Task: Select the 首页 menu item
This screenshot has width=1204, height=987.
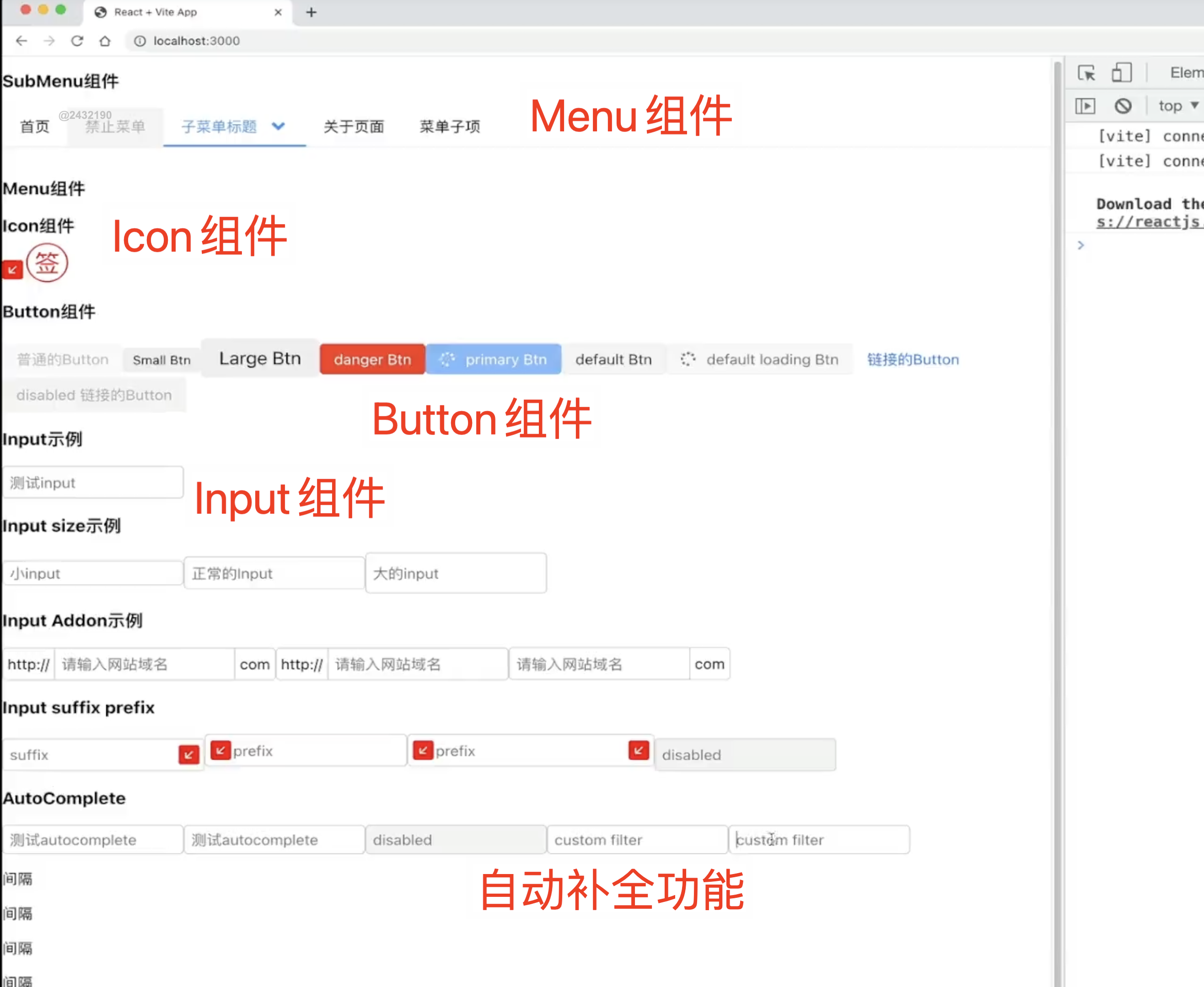Action: pos(35,126)
